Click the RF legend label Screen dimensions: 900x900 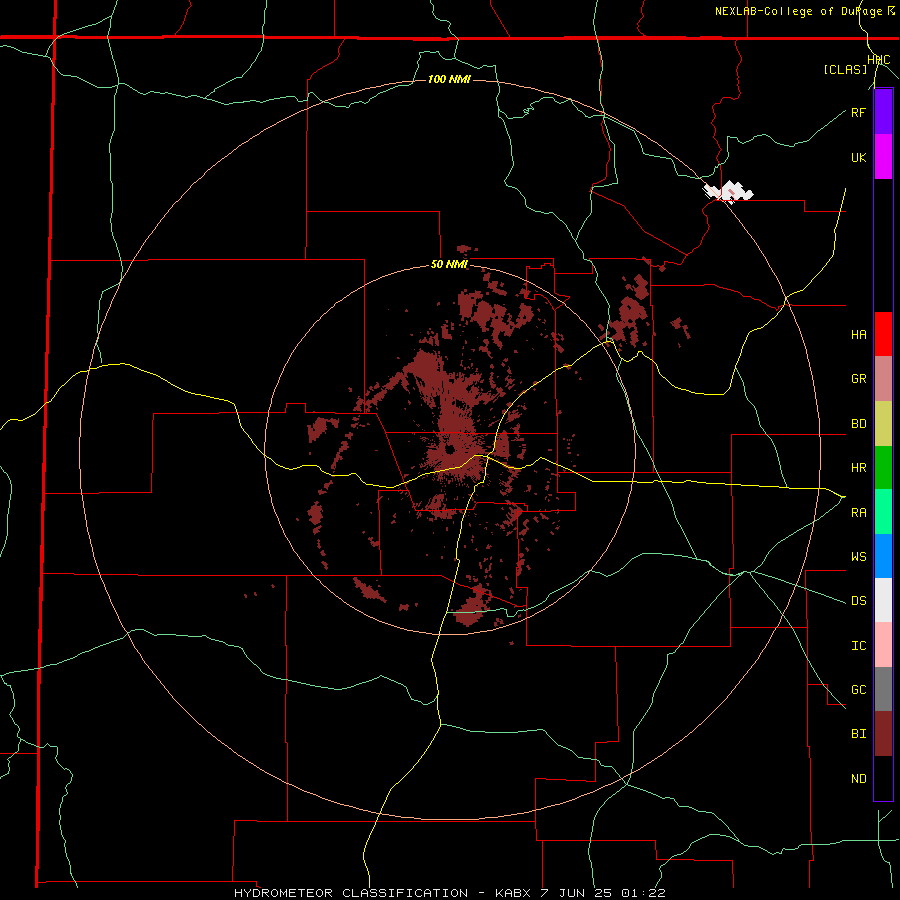point(858,112)
